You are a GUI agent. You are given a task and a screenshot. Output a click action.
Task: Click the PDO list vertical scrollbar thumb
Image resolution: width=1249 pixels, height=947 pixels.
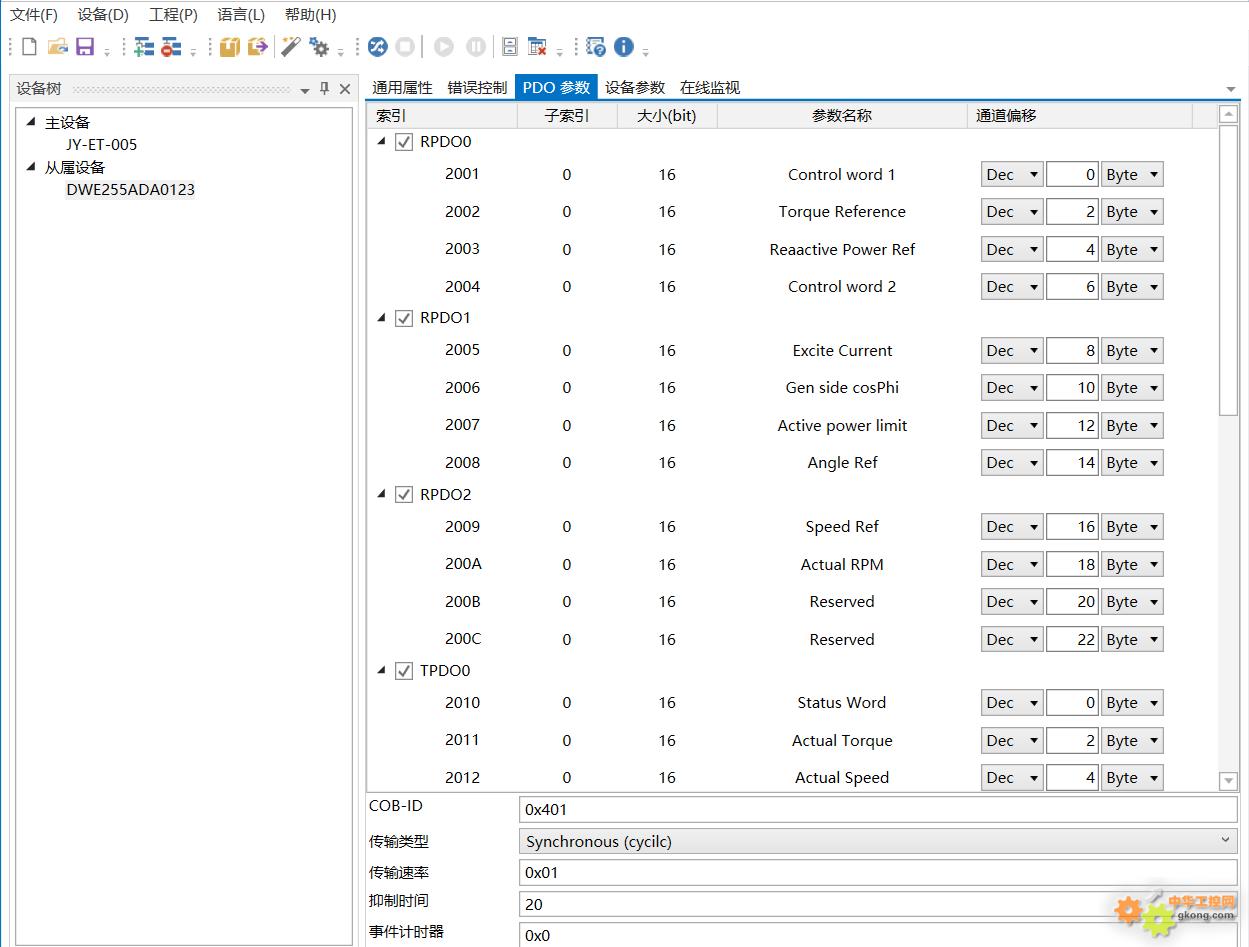1229,270
